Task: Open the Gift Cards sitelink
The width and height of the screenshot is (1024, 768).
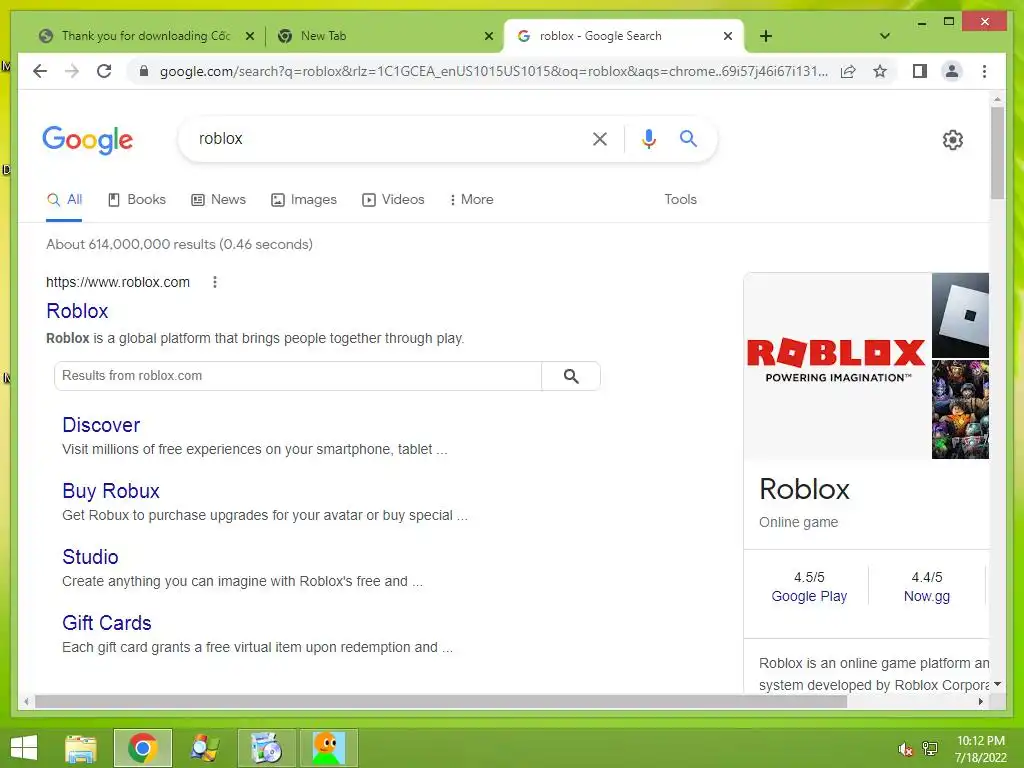Action: coord(106,623)
